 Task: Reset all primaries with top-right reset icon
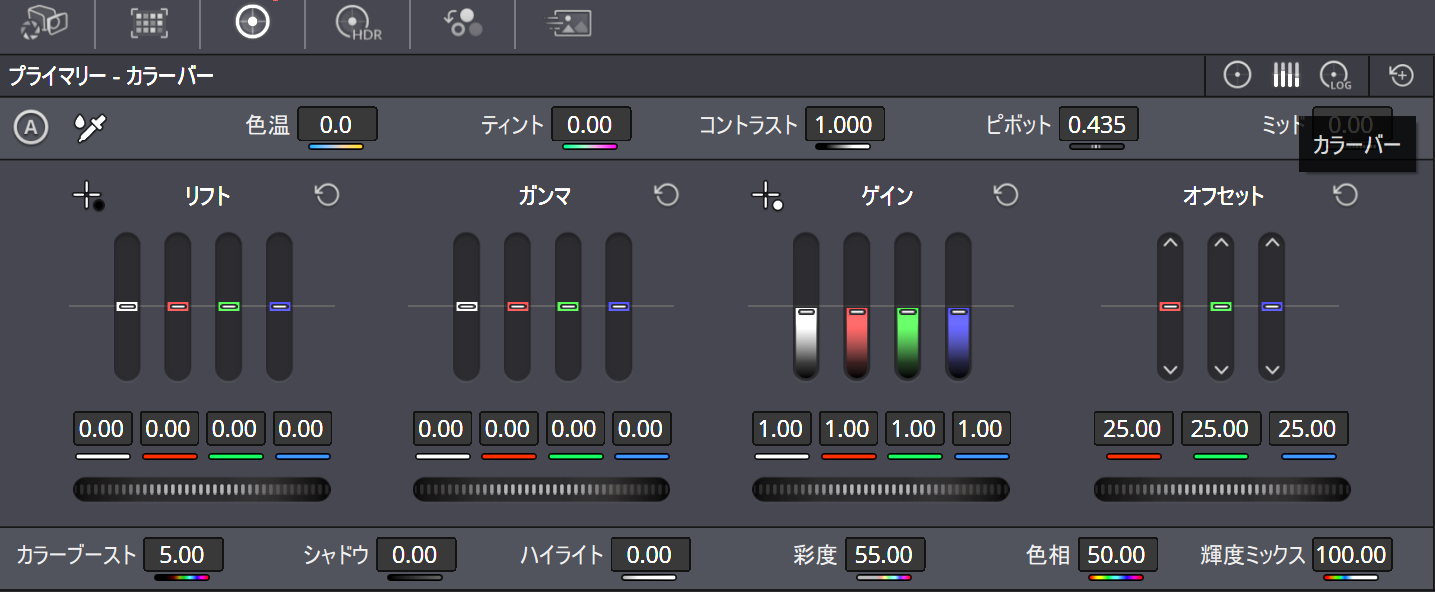[1401, 75]
